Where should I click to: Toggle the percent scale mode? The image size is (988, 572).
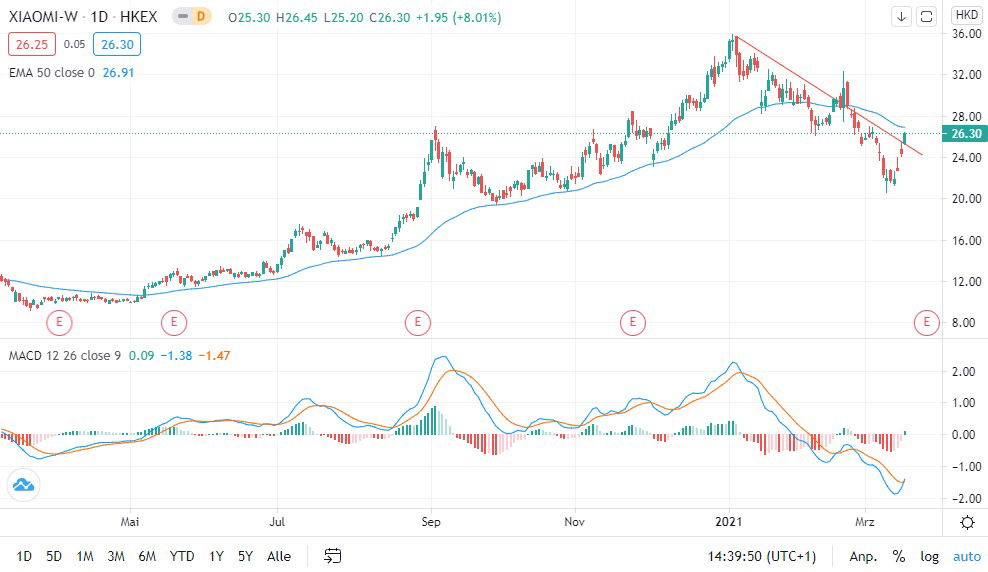pos(898,556)
